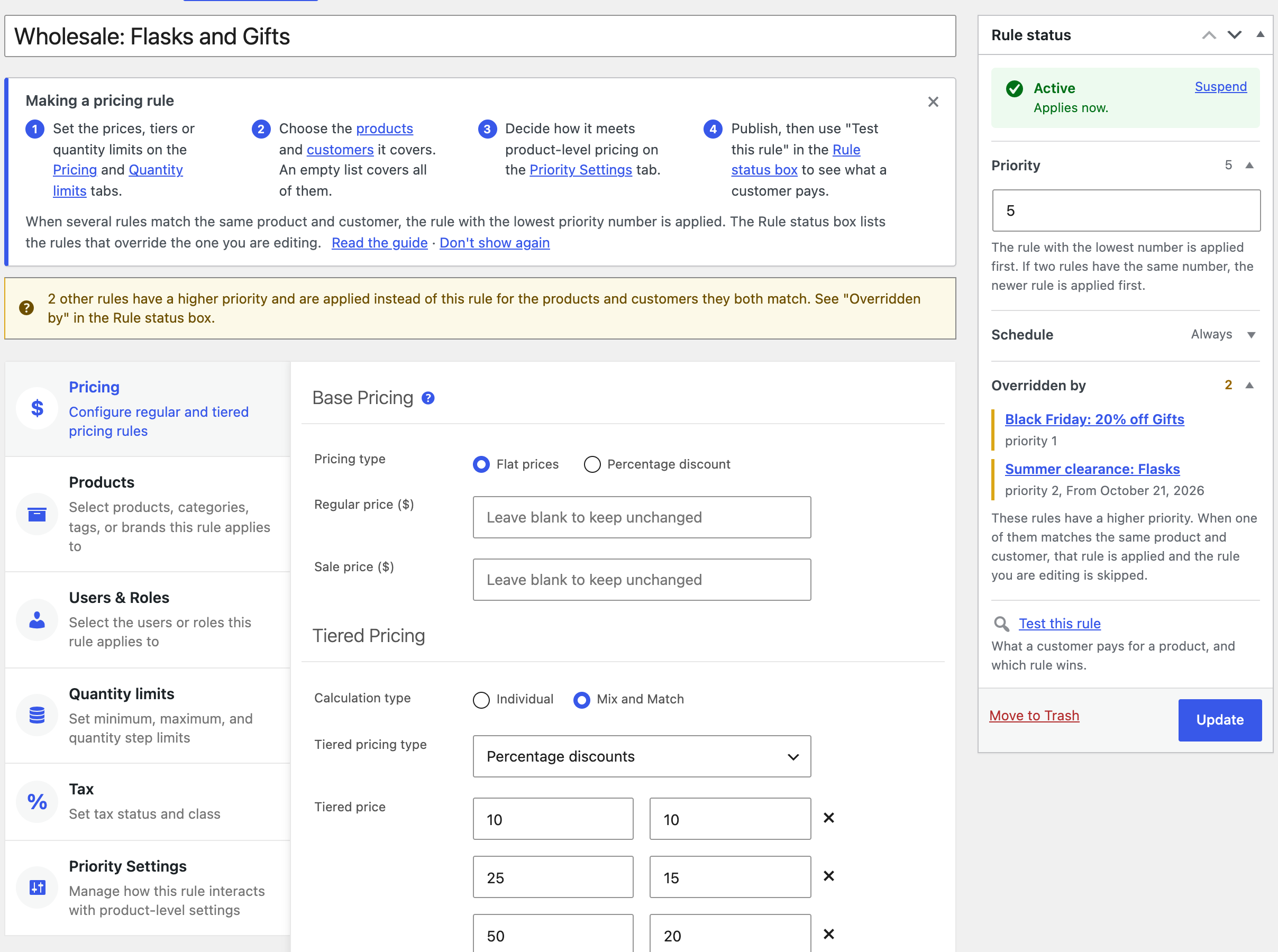Screen dimensions: 1278x952
Task: Click the Products box icon
Action: (x=37, y=514)
